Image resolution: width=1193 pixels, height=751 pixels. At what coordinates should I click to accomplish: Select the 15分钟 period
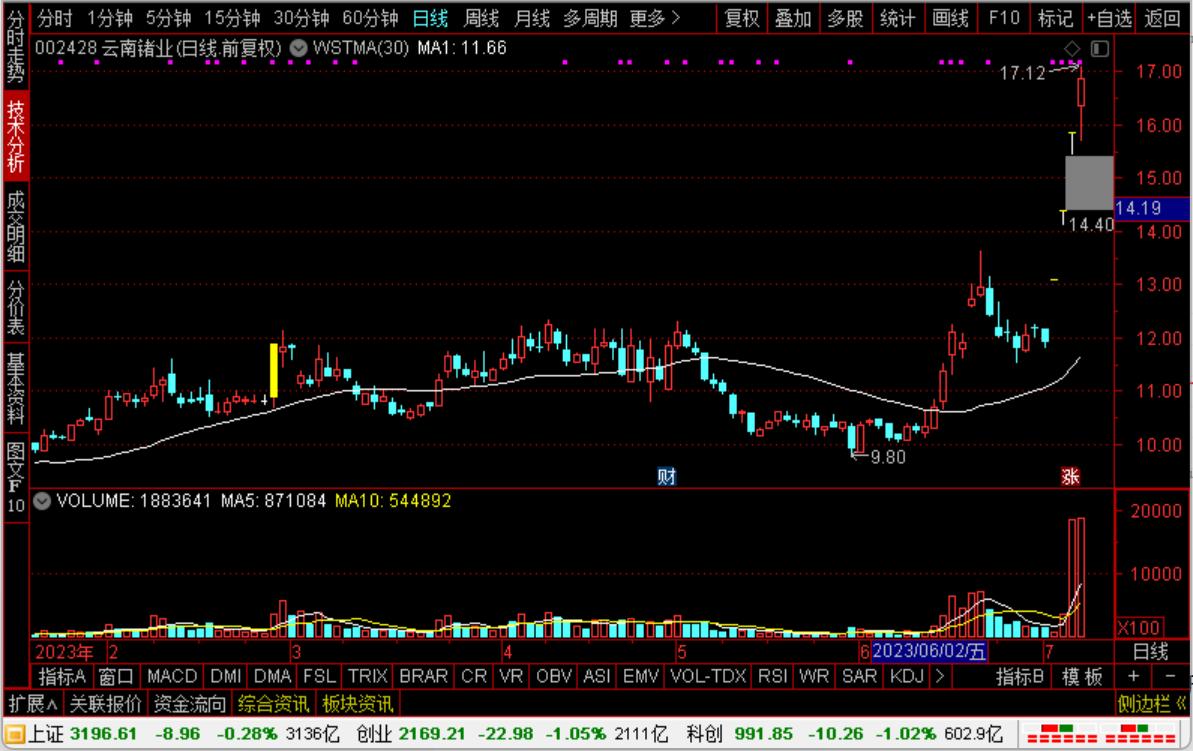(x=232, y=18)
